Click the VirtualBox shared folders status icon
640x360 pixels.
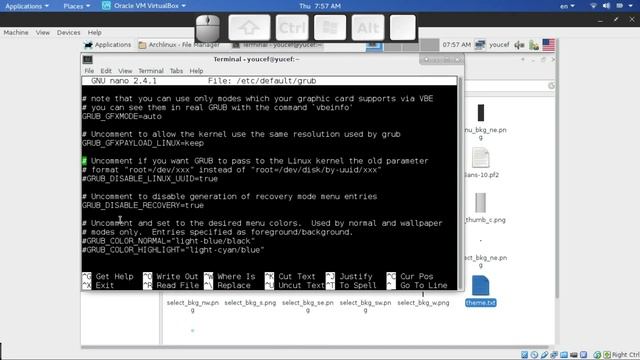pyautogui.click(x=564, y=355)
